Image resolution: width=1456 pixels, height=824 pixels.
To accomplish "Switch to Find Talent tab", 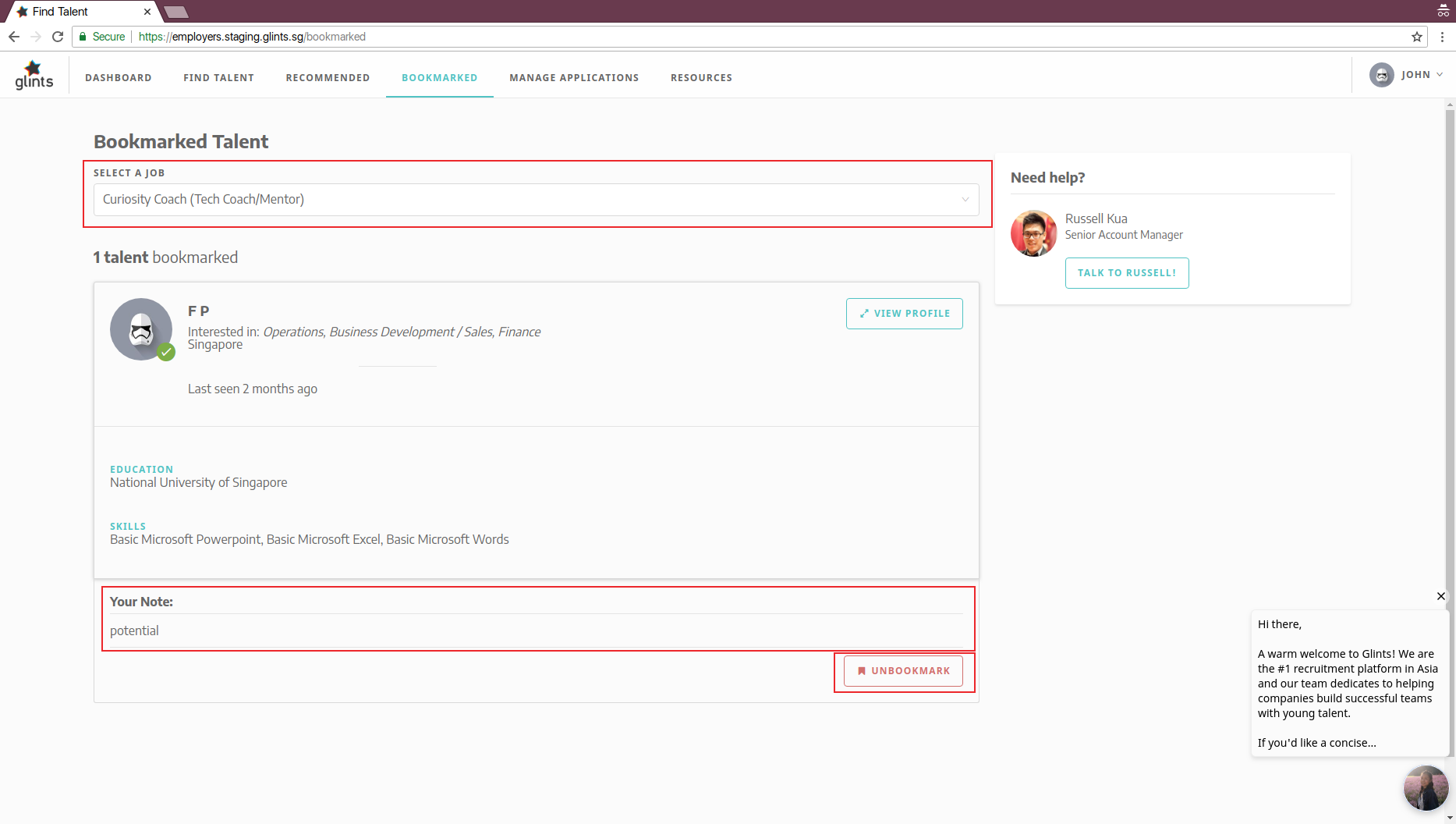I will pyautogui.click(x=218, y=78).
